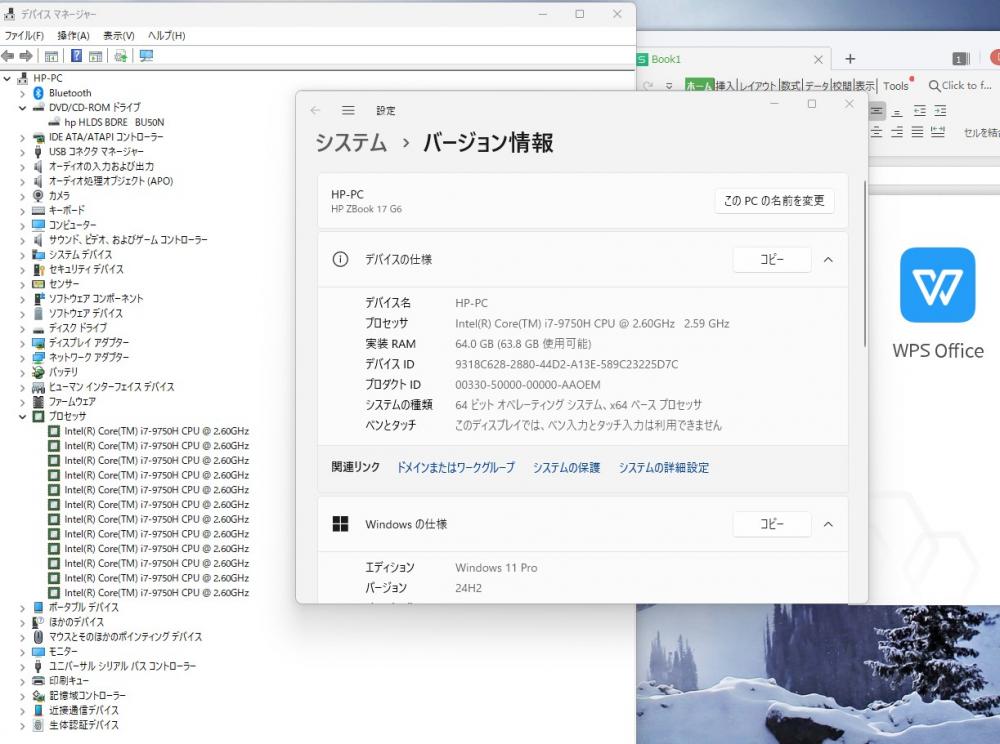Open the ヘルプ(H) menu
1000x744 pixels.
[166, 36]
